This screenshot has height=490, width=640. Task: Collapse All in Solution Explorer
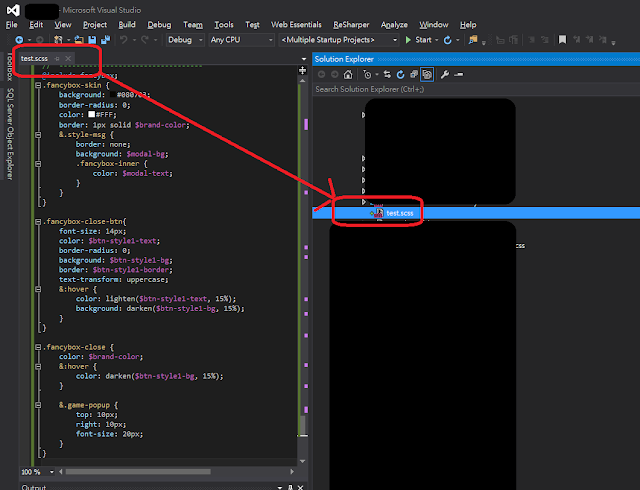414,74
